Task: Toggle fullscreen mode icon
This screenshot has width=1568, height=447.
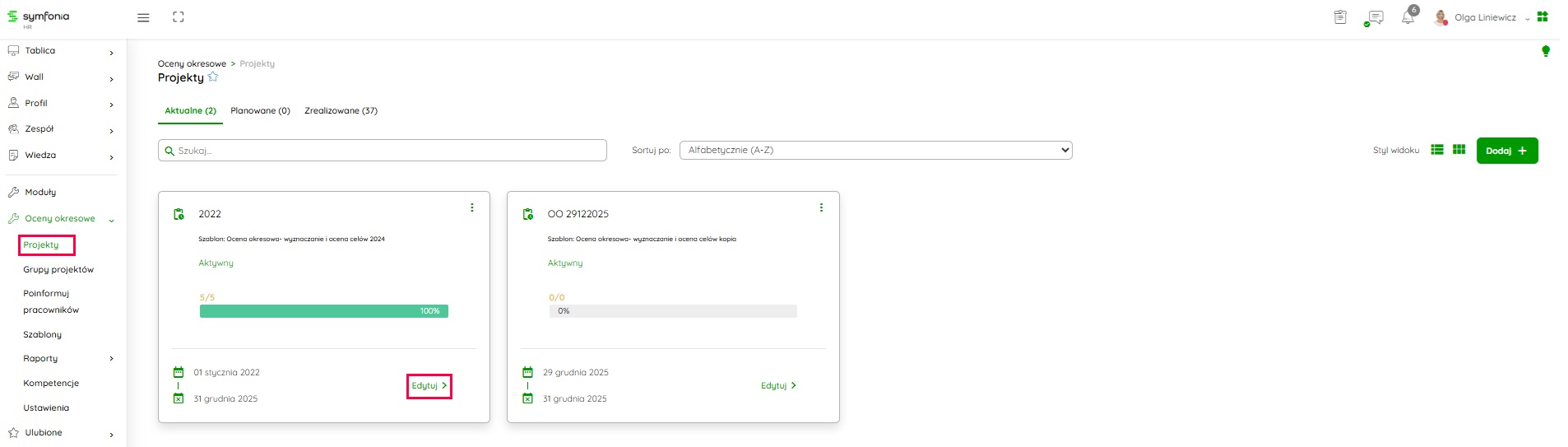Action: pyautogui.click(x=179, y=17)
